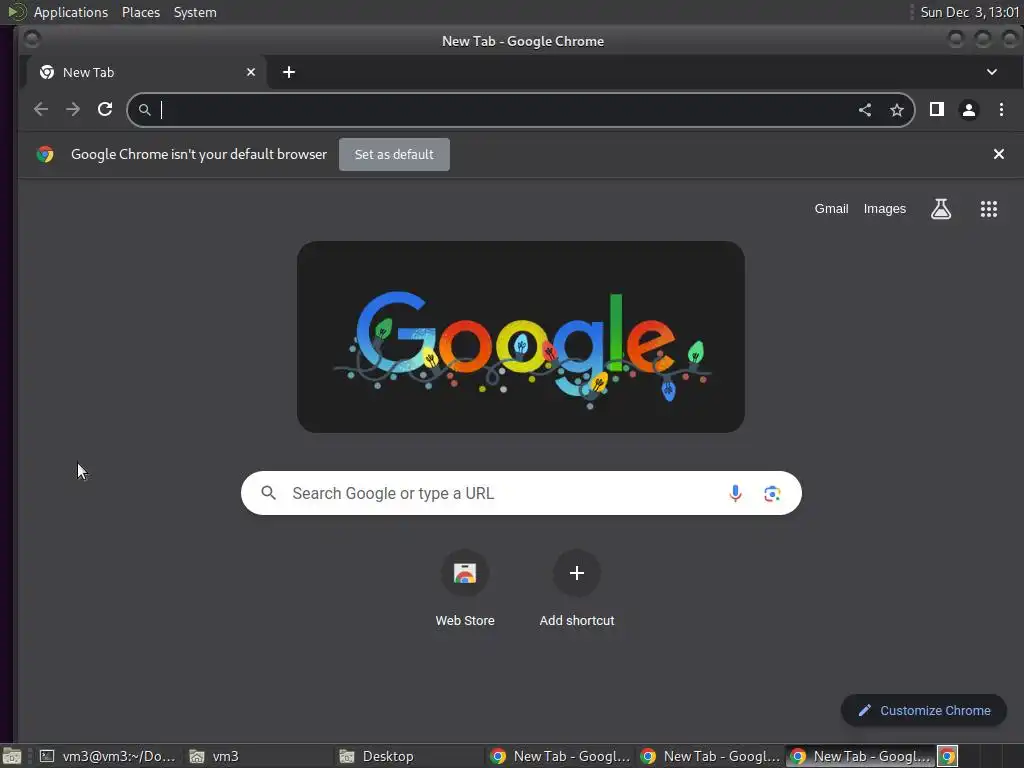Open Chrome's three-dot menu
Viewport: 1024px width, 768px height.
(1001, 109)
